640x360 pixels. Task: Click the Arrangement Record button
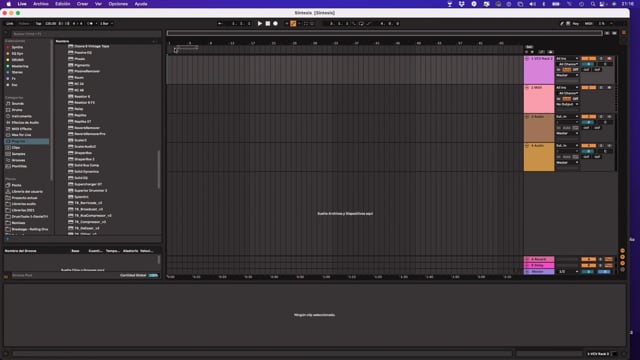[x=276, y=24]
